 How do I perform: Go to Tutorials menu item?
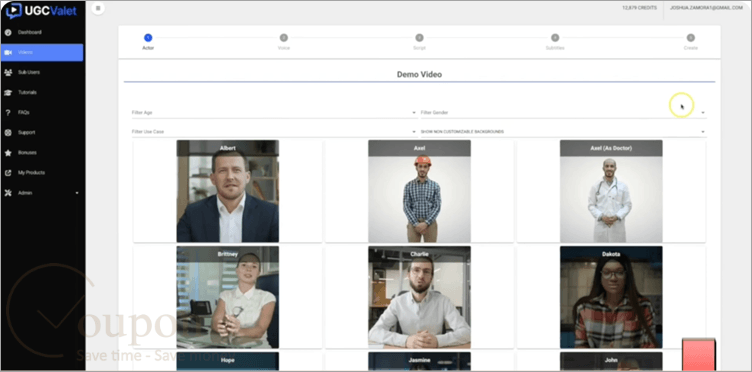(42, 93)
